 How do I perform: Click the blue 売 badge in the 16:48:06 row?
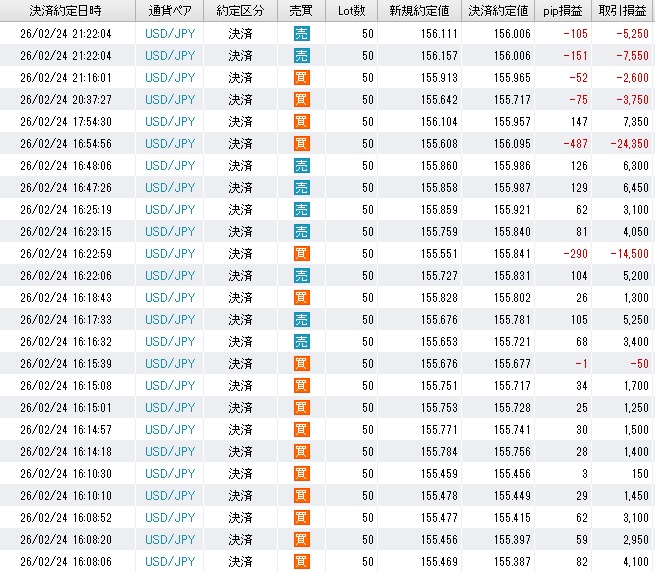[302, 165]
